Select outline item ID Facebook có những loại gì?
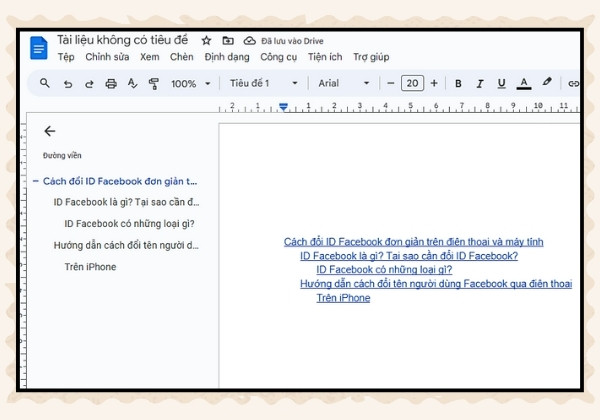The image size is (600, 420). (129, 223)
